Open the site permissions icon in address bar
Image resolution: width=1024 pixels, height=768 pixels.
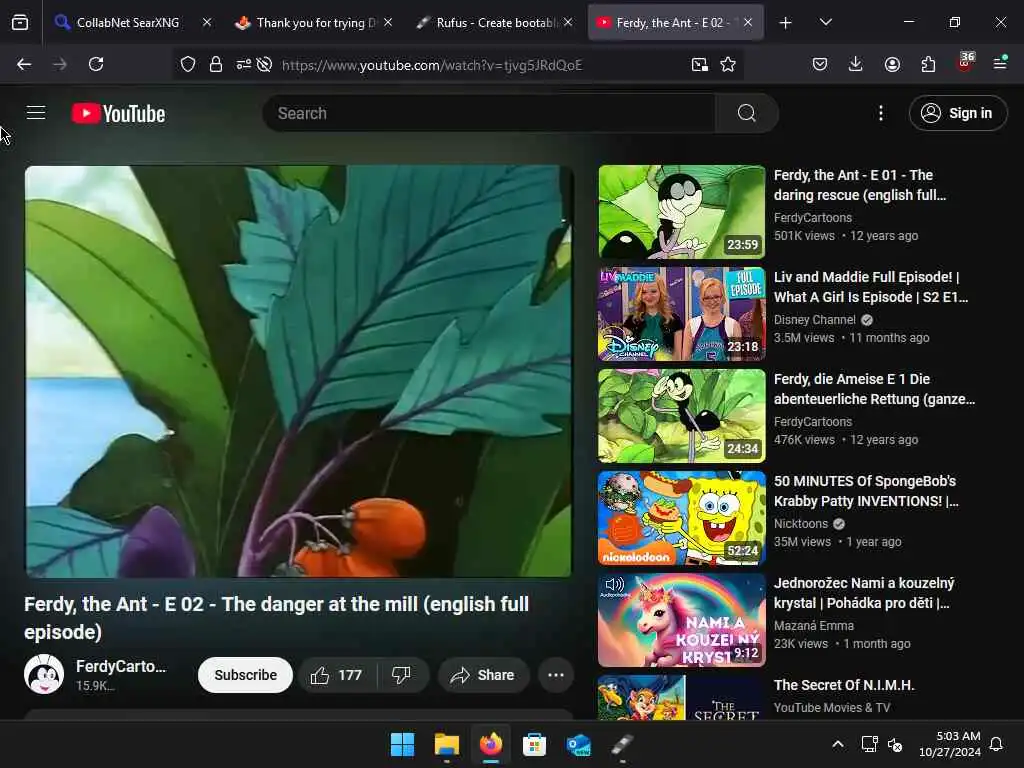(244, 64)
